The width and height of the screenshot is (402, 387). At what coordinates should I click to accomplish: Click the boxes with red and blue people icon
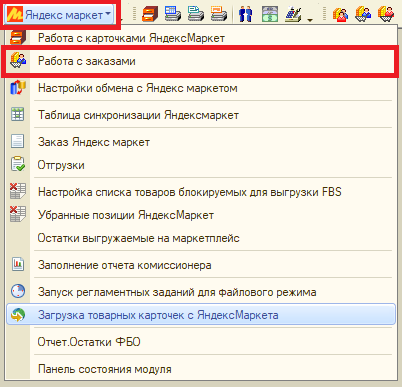click(x=340, y=14)
